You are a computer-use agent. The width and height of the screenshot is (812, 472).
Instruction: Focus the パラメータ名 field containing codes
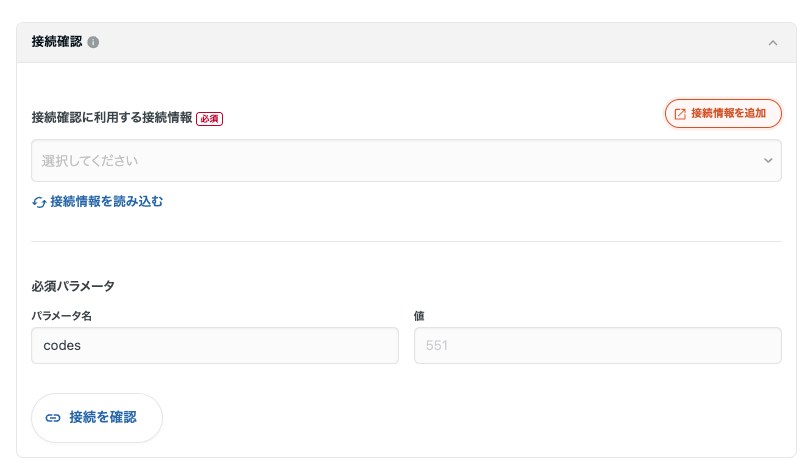tap(215, 346)
